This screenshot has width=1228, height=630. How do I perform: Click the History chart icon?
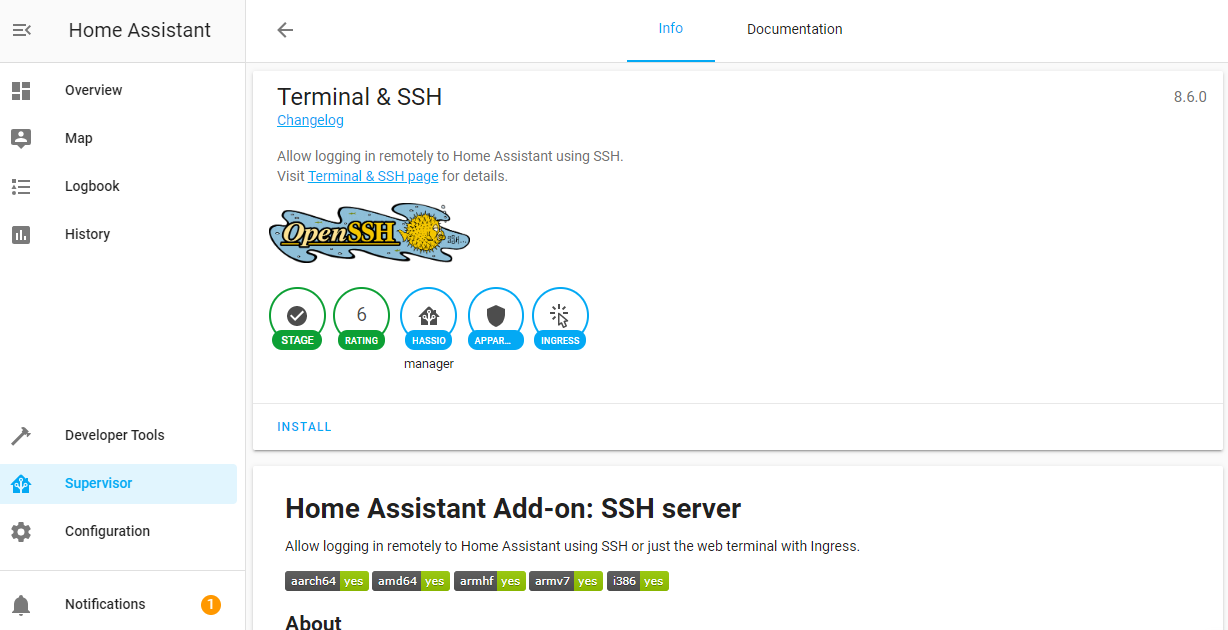tap(21, 234)
